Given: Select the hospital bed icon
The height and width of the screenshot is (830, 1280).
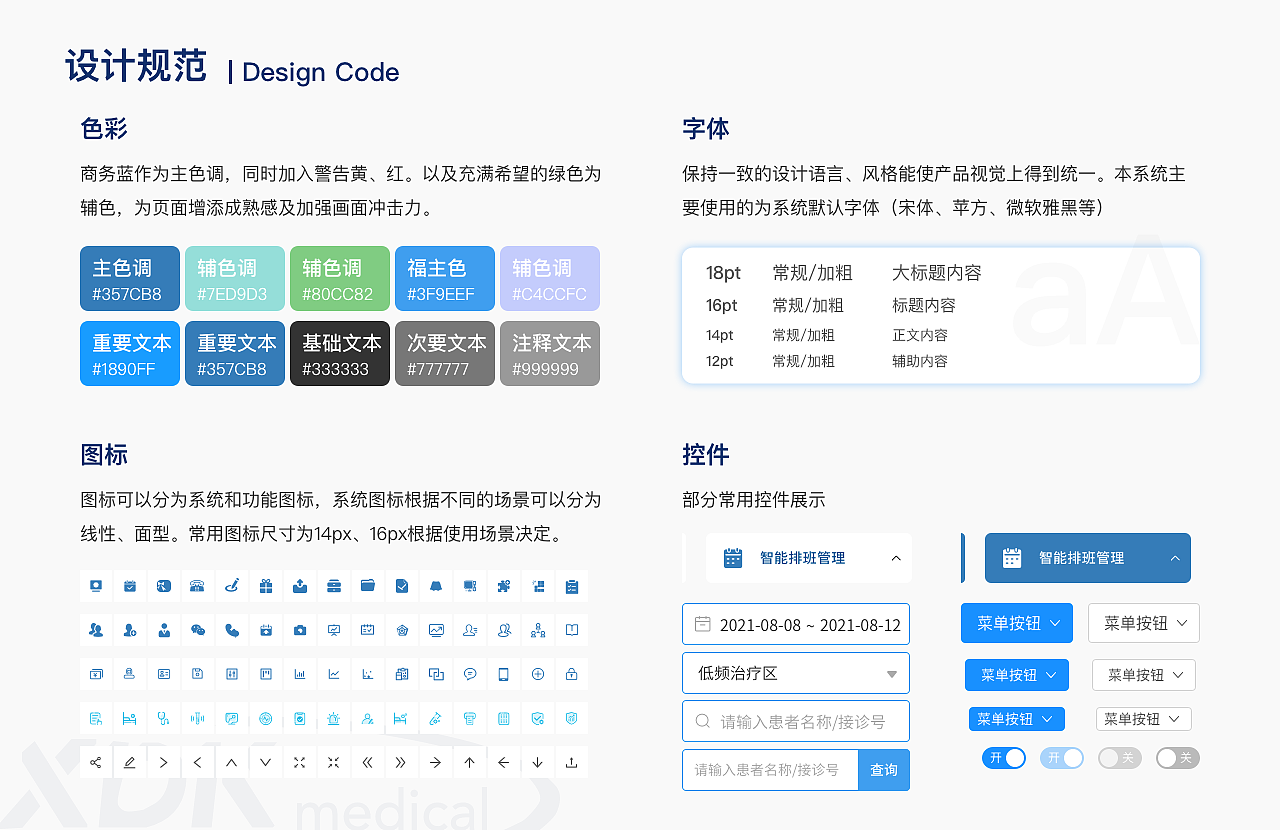Looking at the screenshot, I should click(x=129, y=719).
